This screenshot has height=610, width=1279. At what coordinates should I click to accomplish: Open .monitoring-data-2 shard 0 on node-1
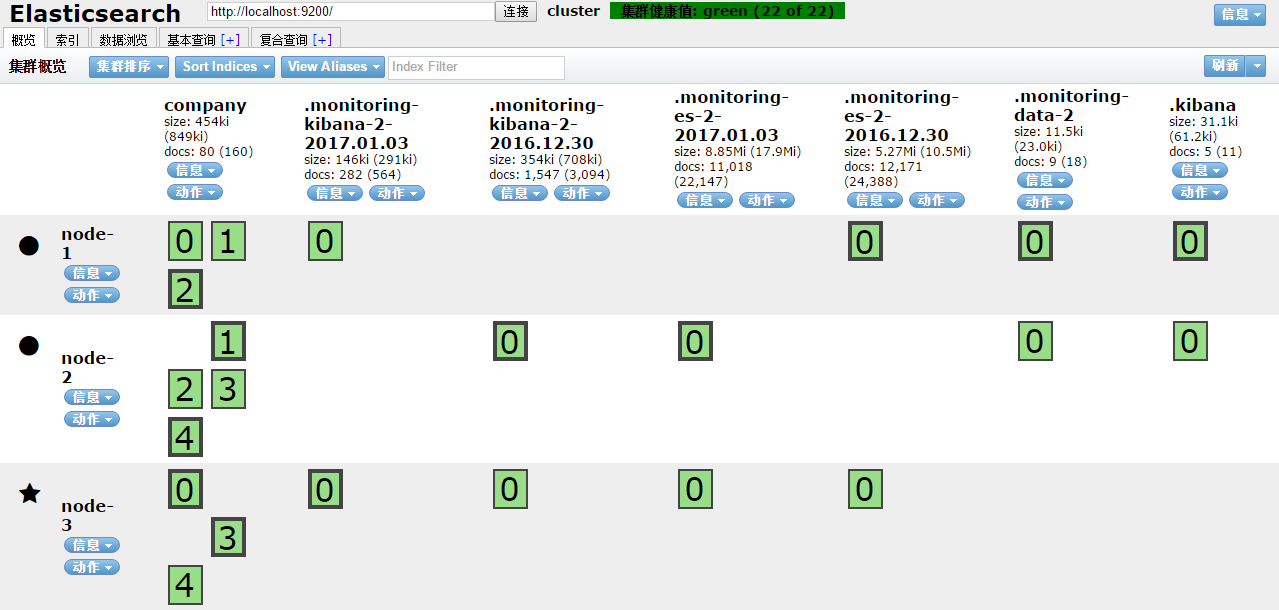coord(1035,241)
